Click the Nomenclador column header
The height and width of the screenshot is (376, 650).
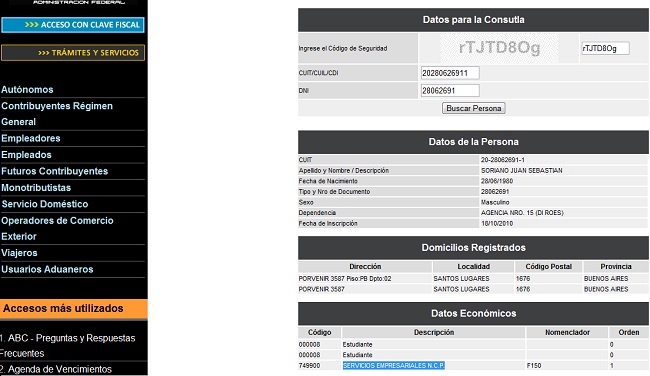point(567,332)
